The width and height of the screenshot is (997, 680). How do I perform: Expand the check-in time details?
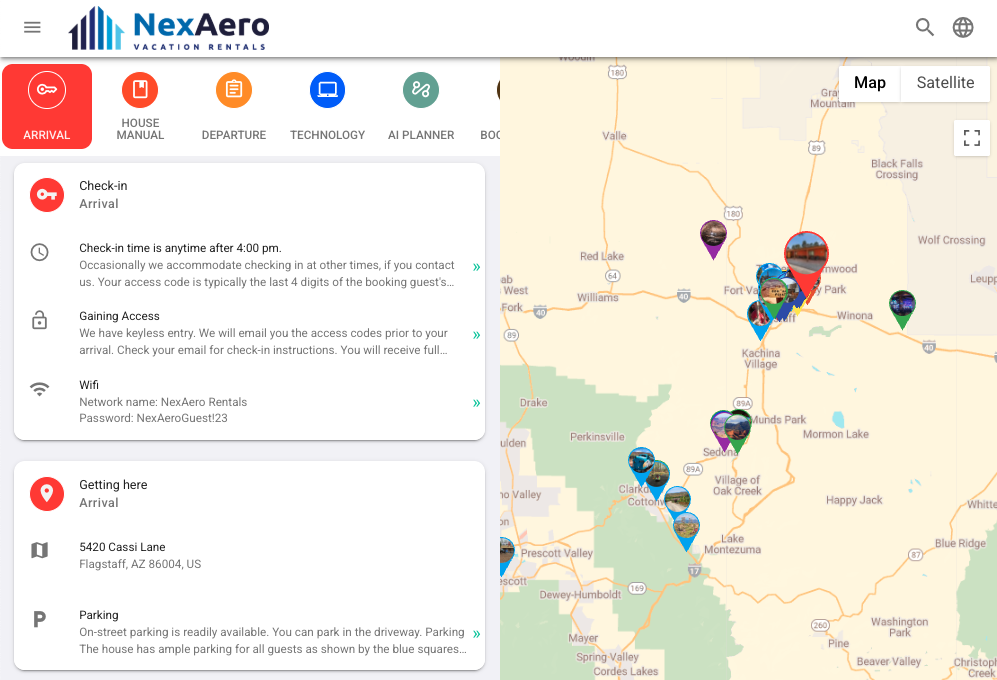(x=476, y=267)
